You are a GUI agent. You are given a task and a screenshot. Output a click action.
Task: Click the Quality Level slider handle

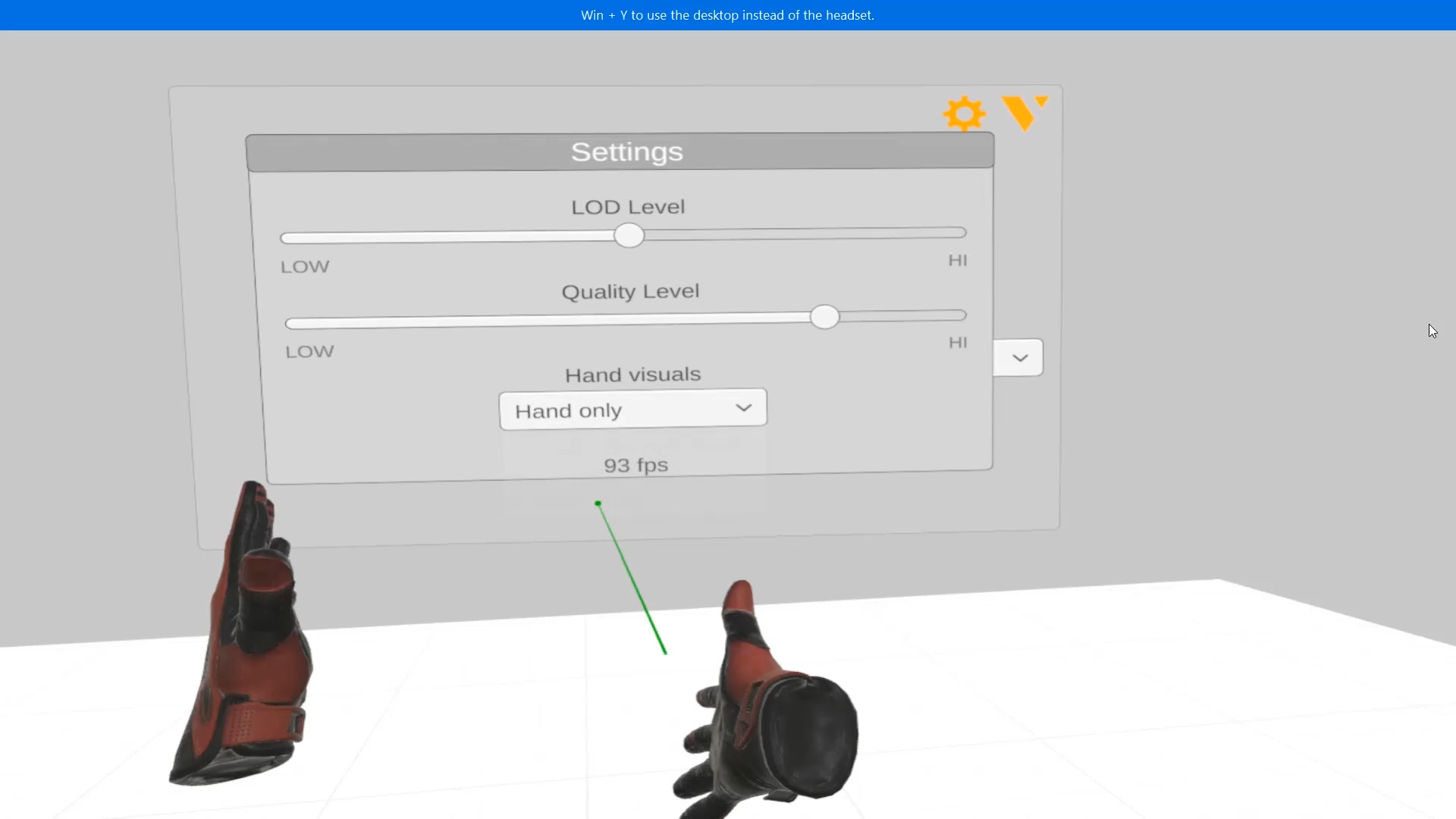pyautogui.click(x=824, y=317)
